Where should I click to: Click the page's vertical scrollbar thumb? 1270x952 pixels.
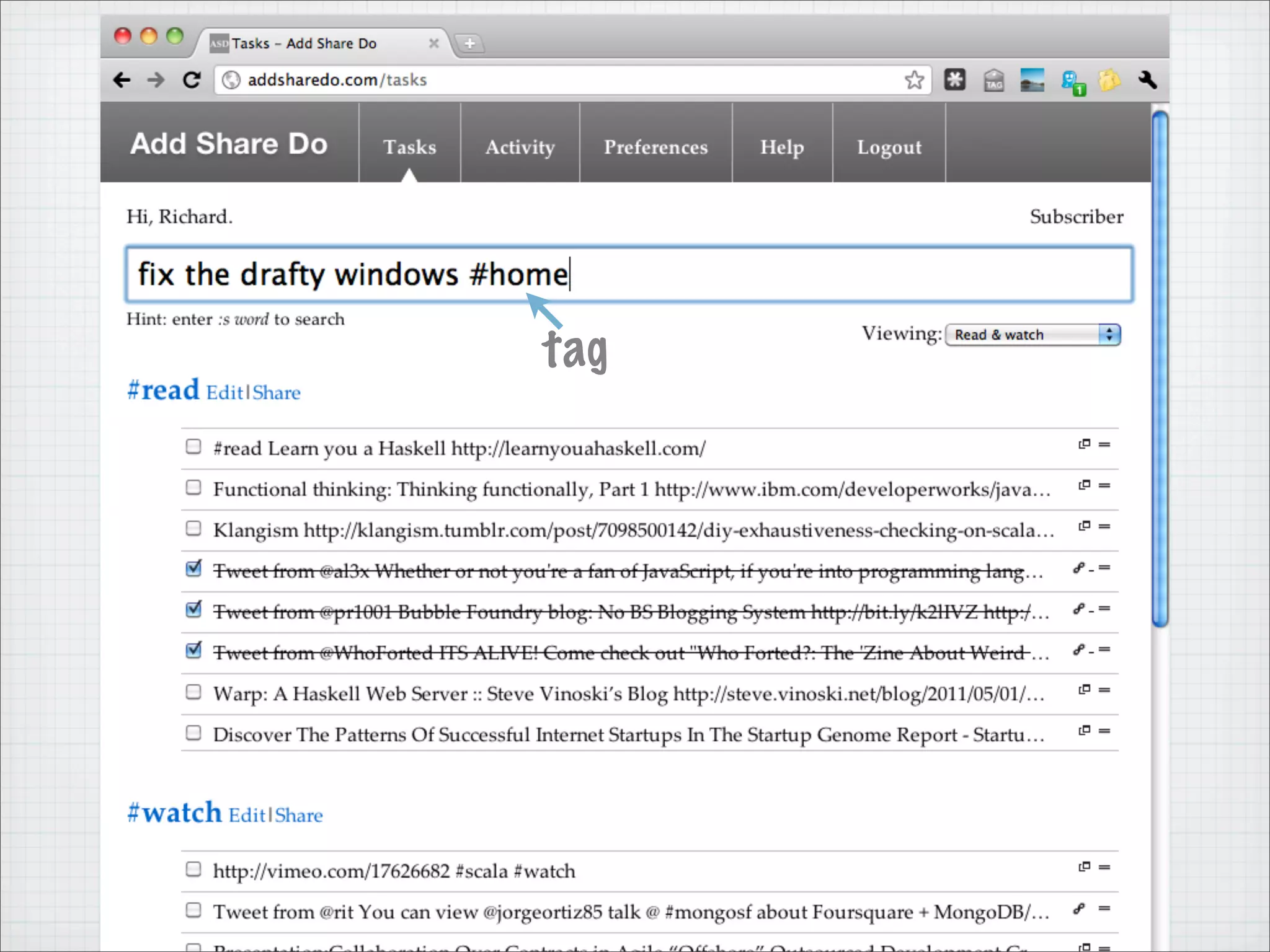click(1160, 369)
